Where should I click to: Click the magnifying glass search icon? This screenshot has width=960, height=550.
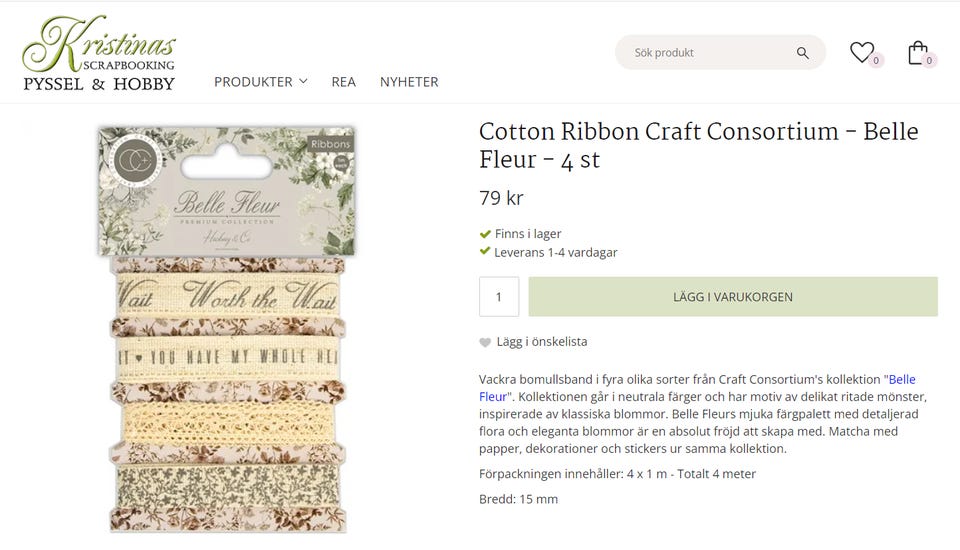[x=802, y=53]
